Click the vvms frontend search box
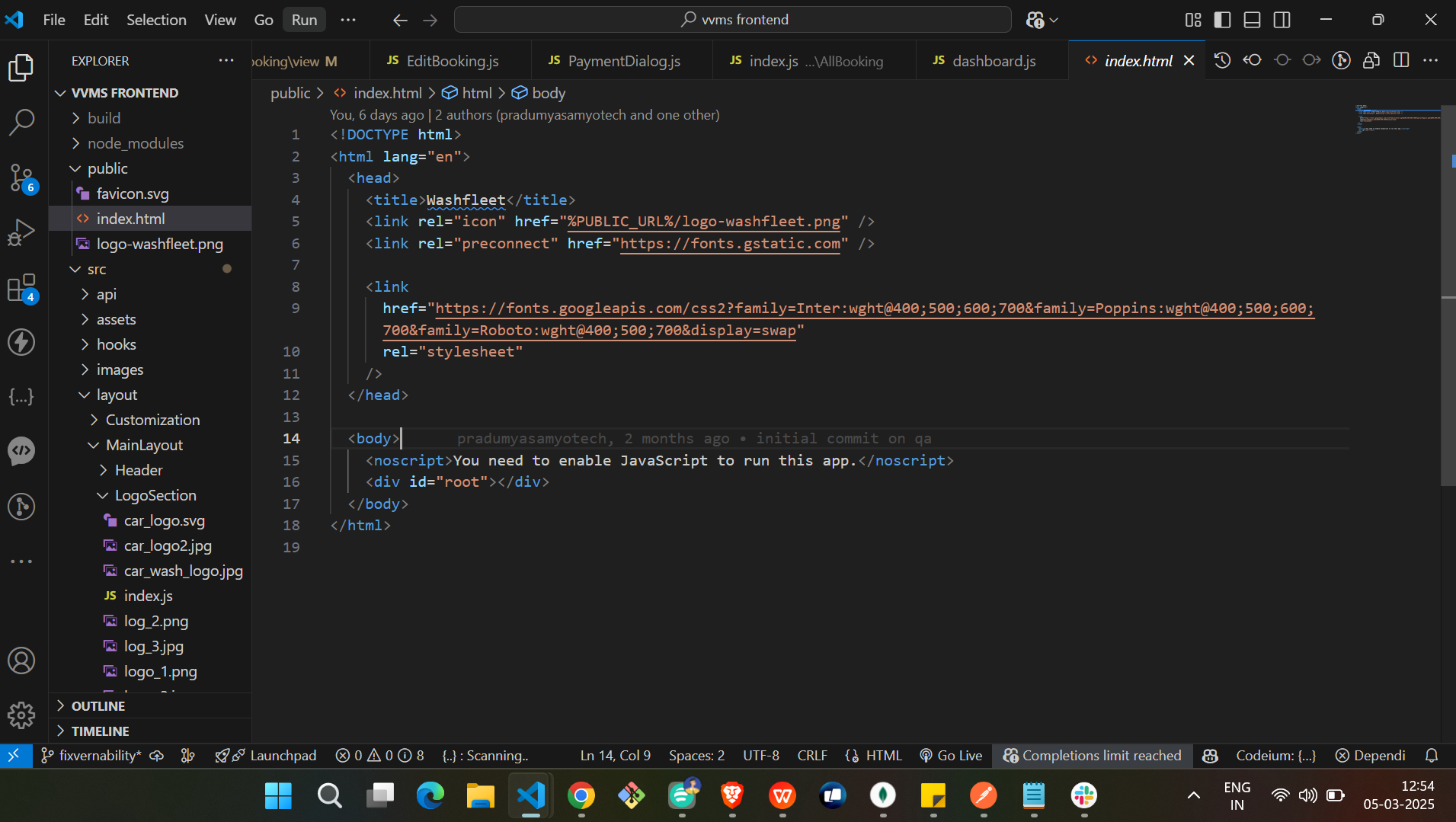The image size is (1456, 822). (732, 20)
